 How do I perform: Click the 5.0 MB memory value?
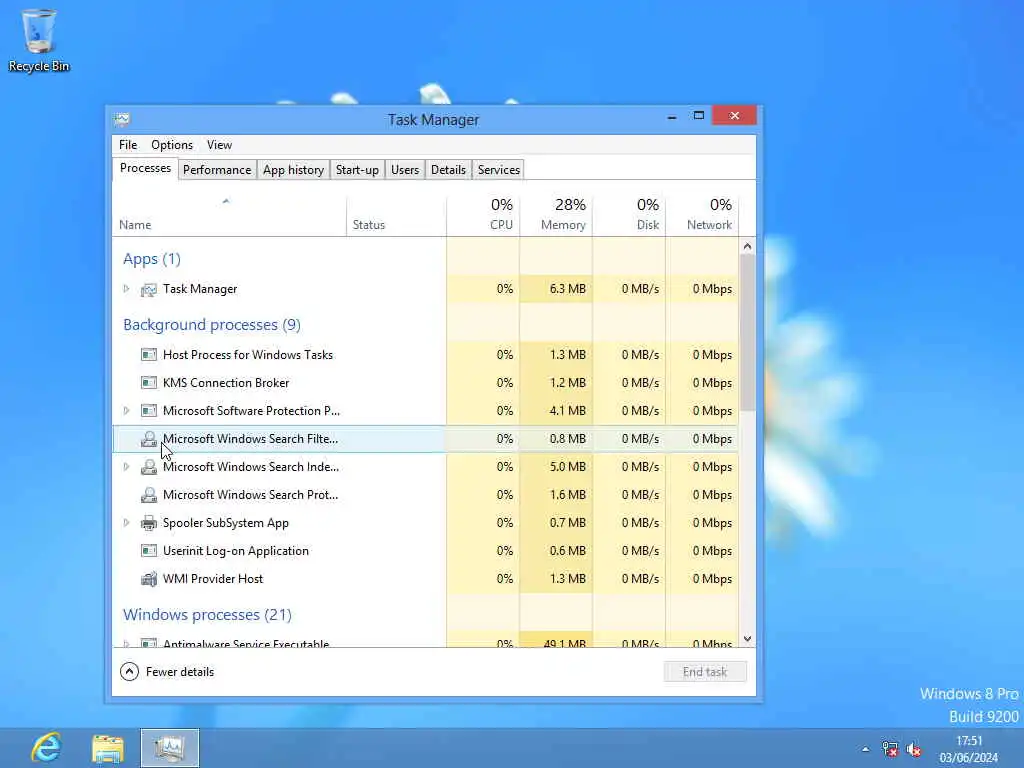(x=568, y=467)
